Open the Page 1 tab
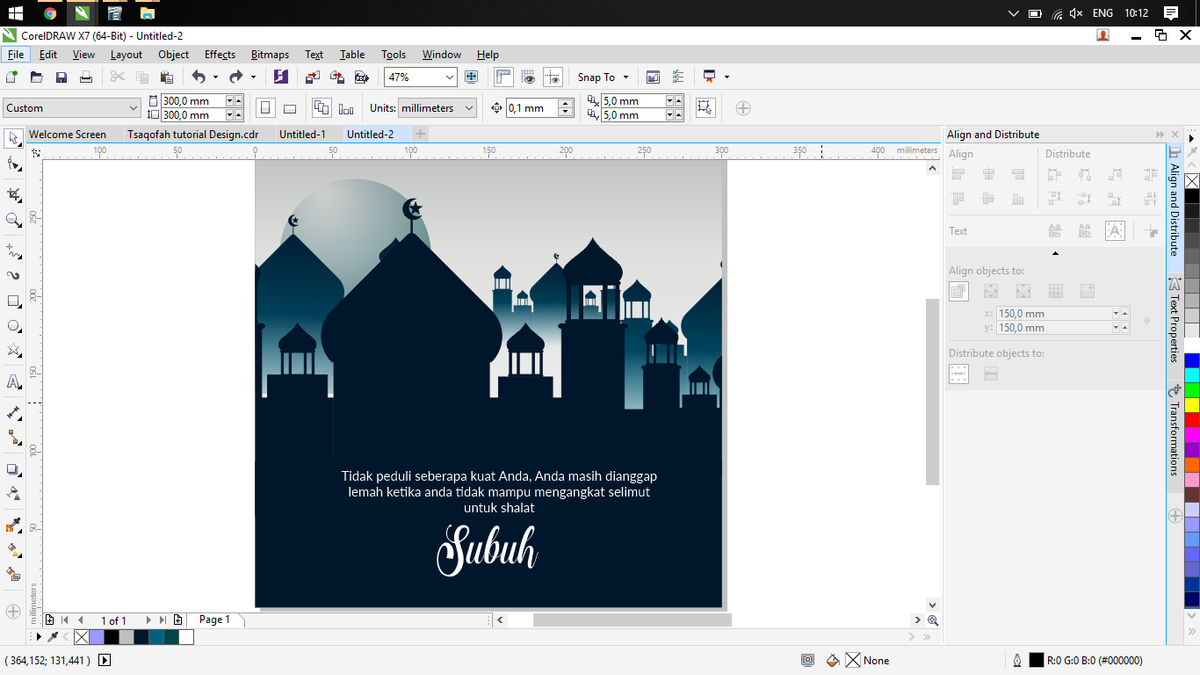Image resolution: width=1200 pixels, height=675 pixels. [x=214, y=620]
